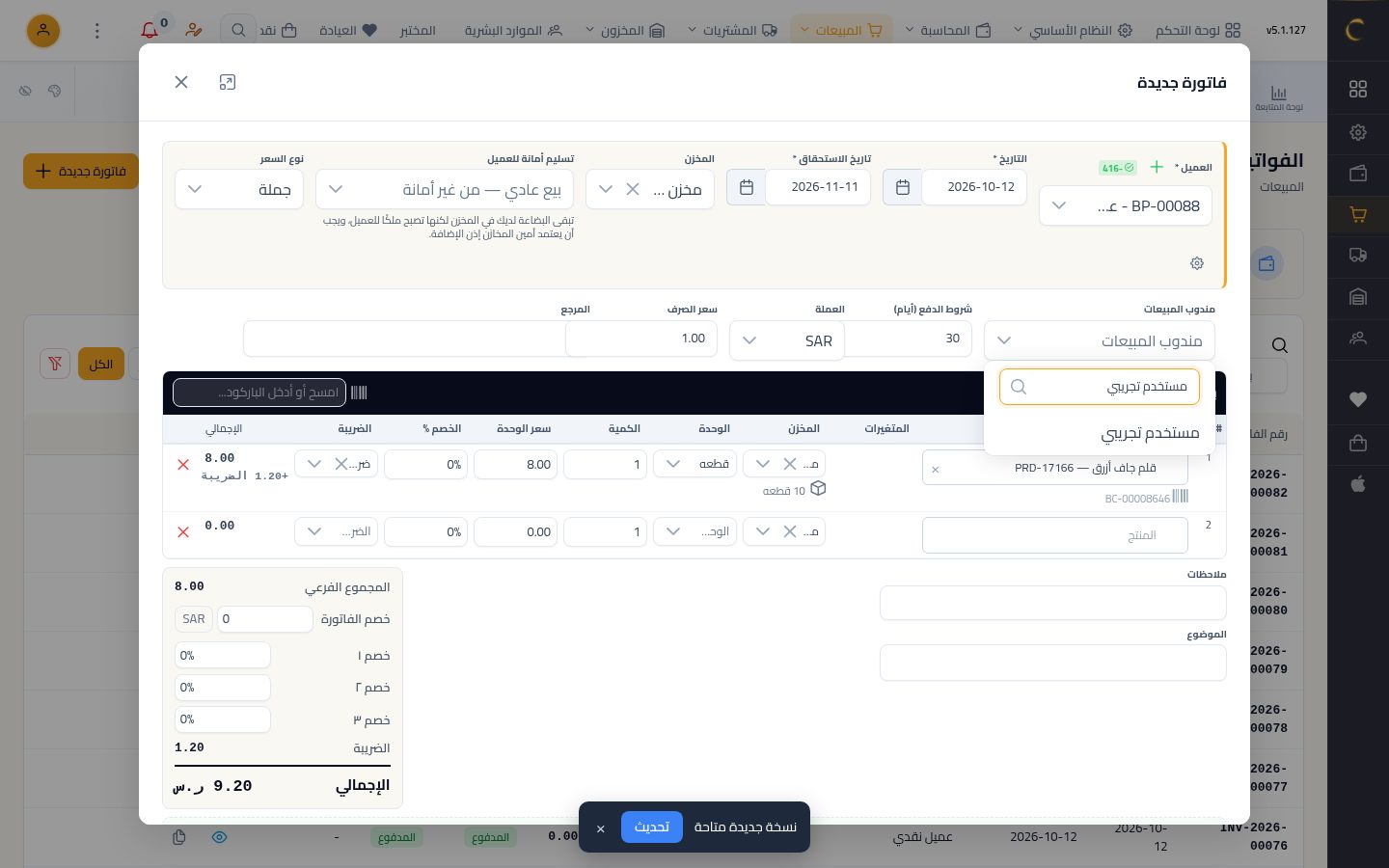Open the sidebar shopping cart sales icon
The image size is (1389, 868).
click(1358, 215)
